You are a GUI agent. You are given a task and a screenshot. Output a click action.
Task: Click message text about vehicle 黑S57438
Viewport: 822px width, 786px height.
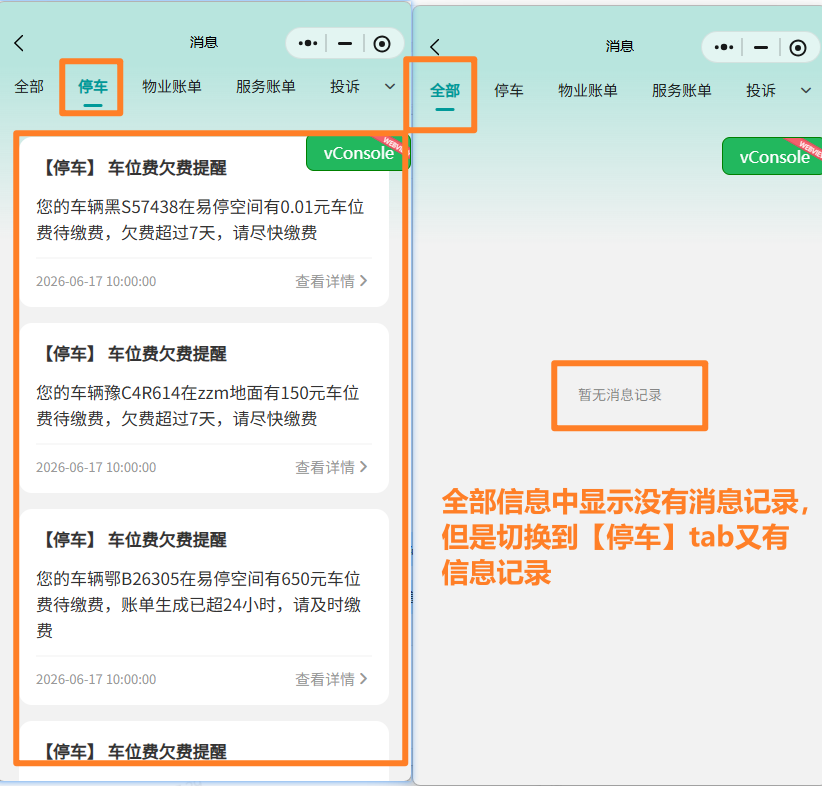coord(200,220)
